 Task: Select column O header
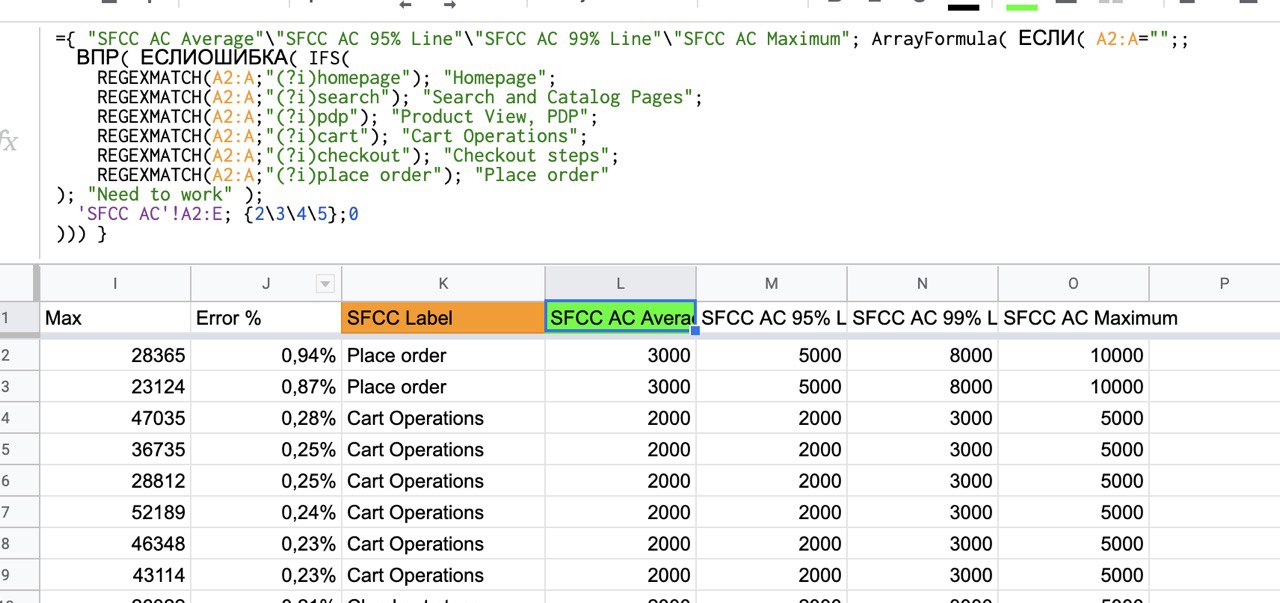1073,284
